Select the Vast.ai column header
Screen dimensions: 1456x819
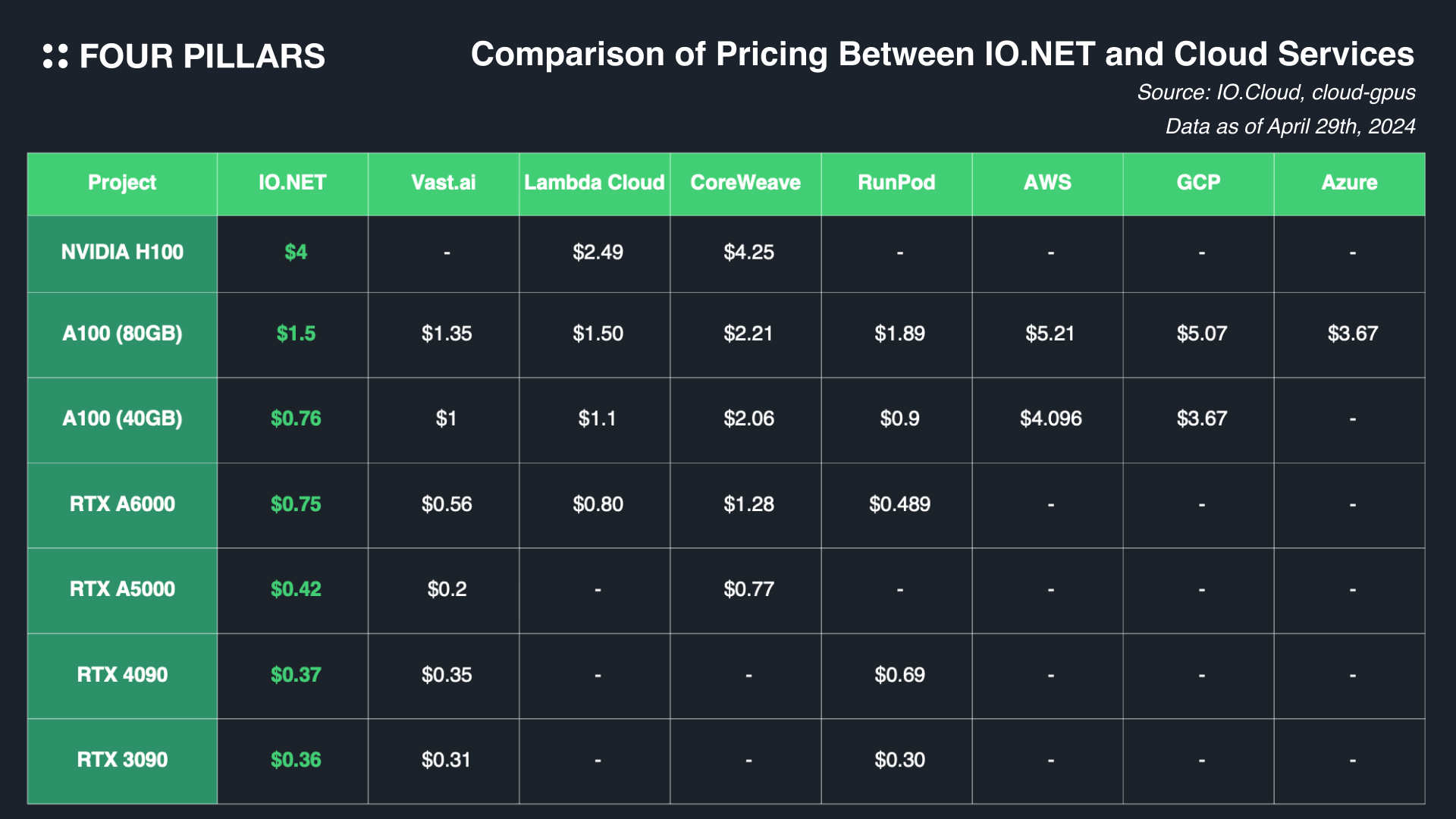click(x=444, y=183)
